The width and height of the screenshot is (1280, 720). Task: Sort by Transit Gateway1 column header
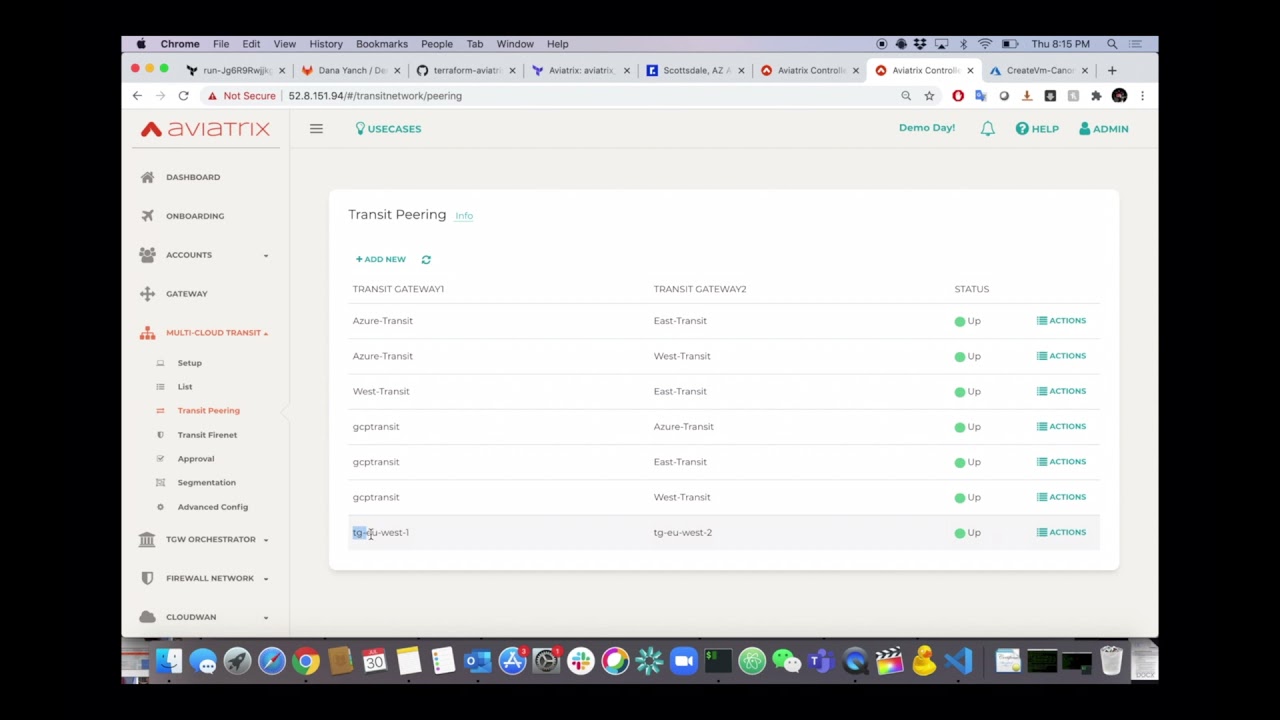coord(398,289)
